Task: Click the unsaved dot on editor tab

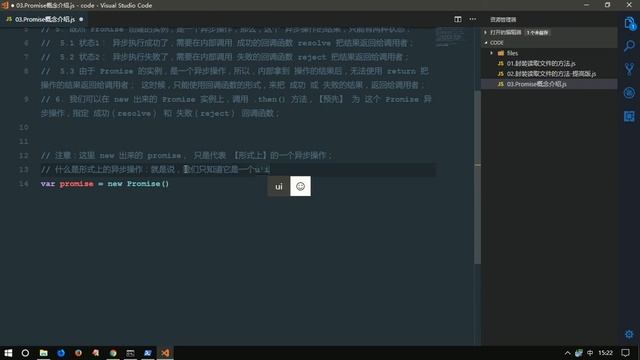Action: [x=81, y=19]
